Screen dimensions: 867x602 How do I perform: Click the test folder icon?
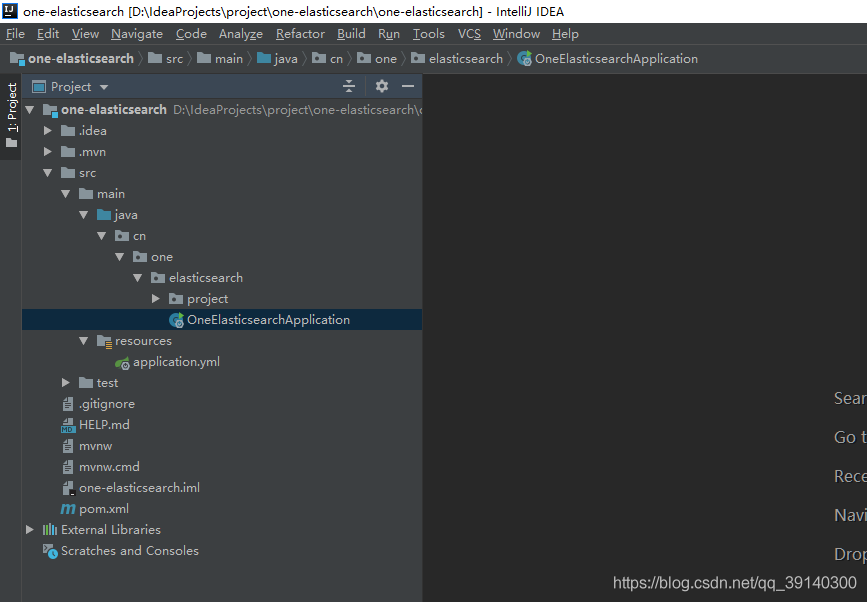86,383
